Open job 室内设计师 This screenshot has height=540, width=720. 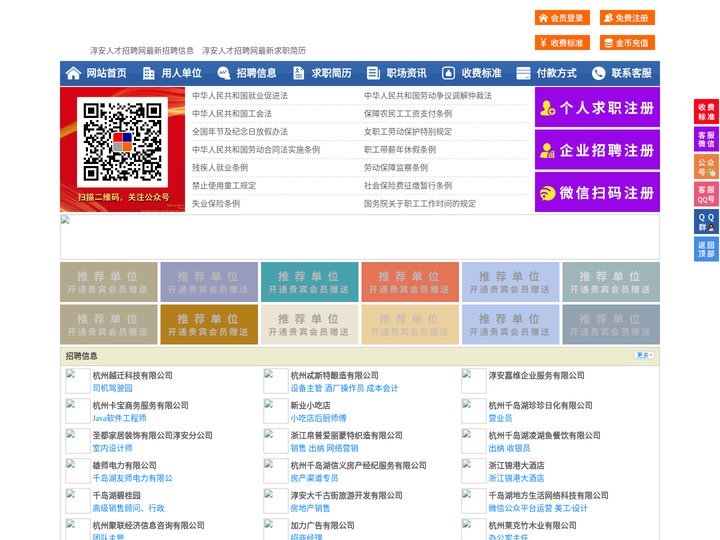[x=112, y=448]
